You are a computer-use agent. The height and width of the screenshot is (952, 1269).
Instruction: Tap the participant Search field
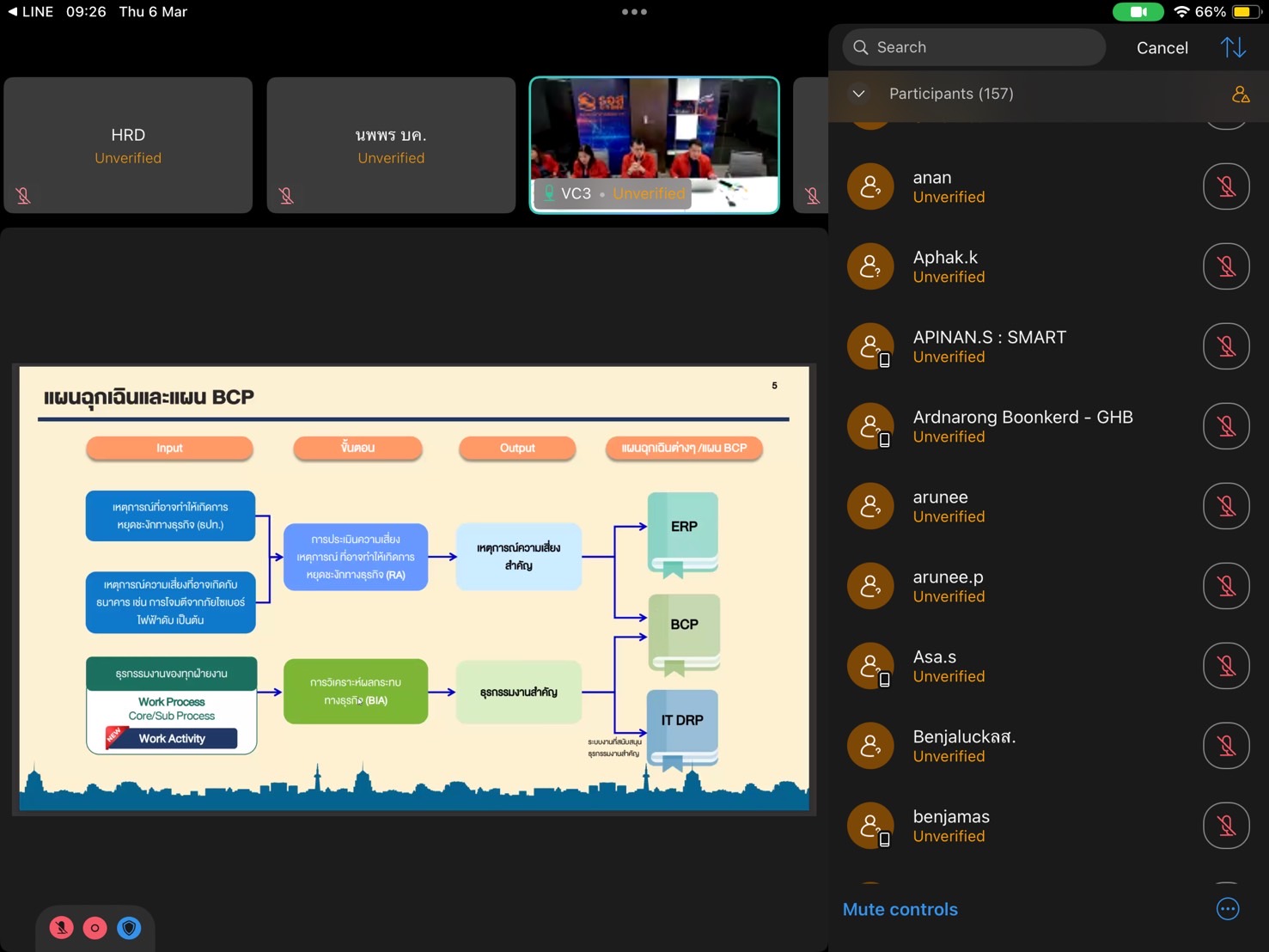click(x=974, y=47)
